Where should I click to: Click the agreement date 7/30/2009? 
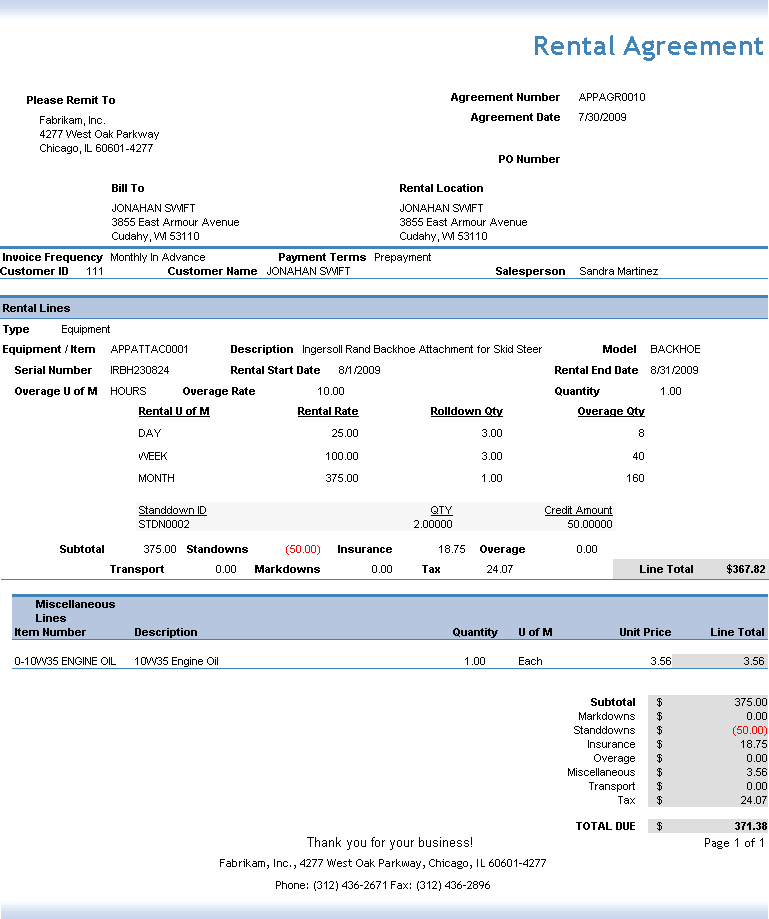pos(603,118)
